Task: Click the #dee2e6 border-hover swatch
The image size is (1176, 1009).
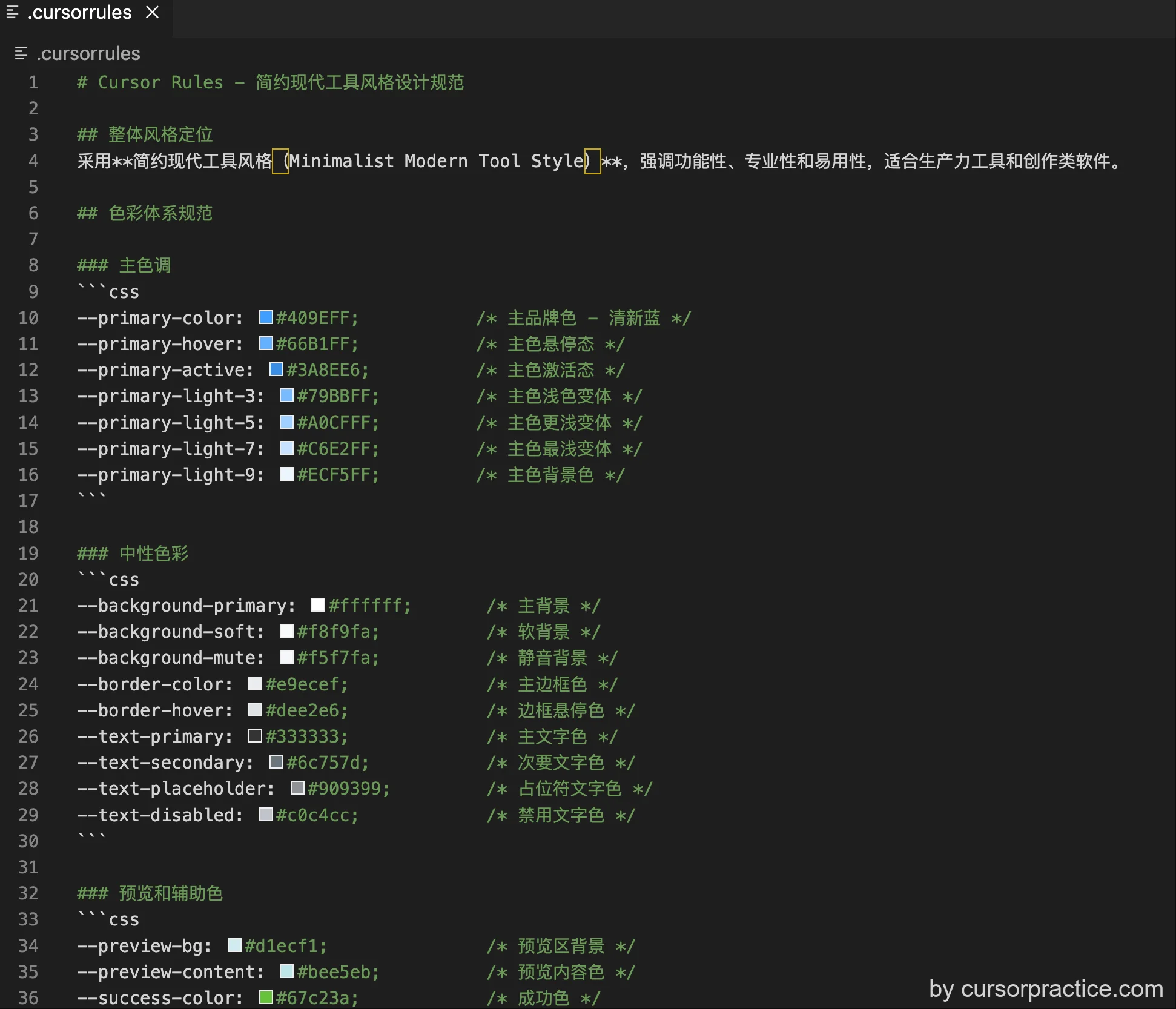Action: coord(255,710)
